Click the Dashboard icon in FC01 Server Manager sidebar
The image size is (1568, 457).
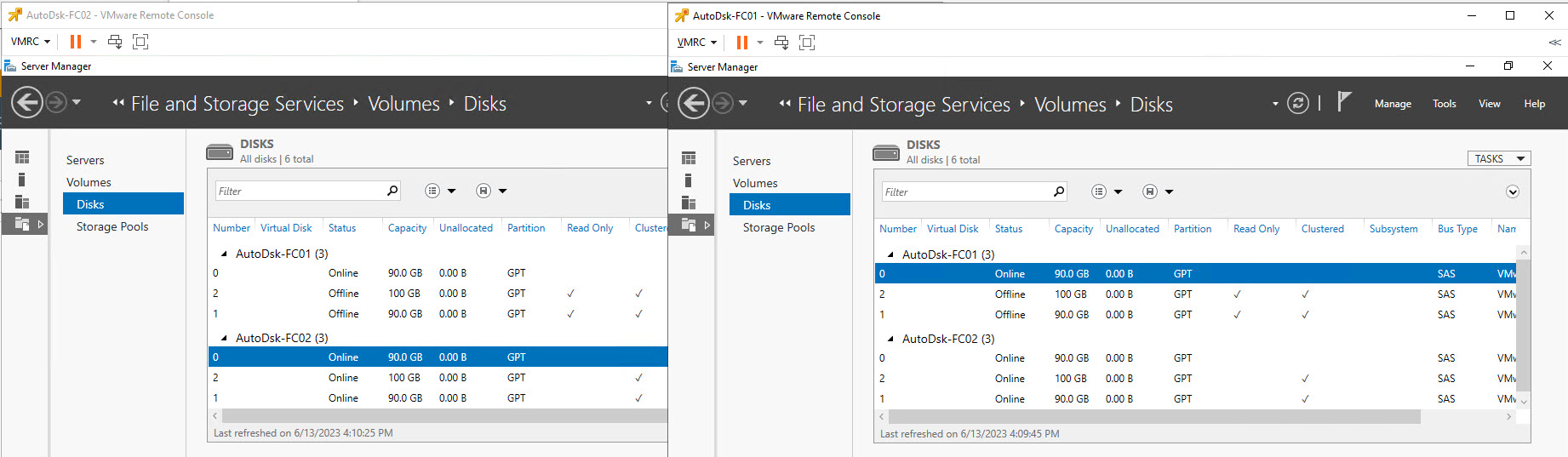coord(689,158)
